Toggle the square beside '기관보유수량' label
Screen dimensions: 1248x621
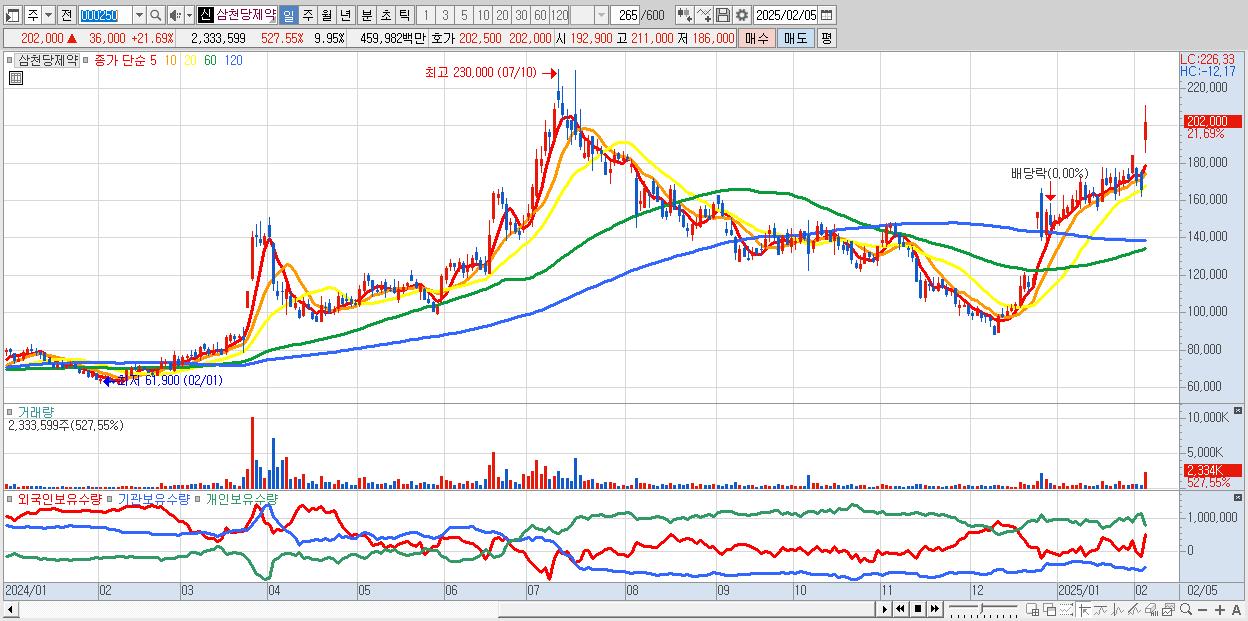(112, 497)
